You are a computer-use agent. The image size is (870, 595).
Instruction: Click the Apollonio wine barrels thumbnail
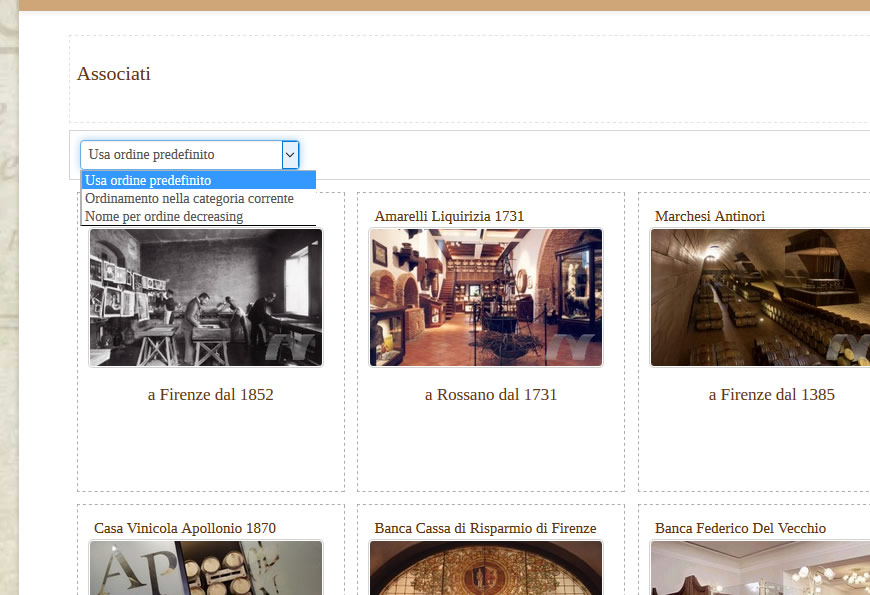(x=206, y=568)
